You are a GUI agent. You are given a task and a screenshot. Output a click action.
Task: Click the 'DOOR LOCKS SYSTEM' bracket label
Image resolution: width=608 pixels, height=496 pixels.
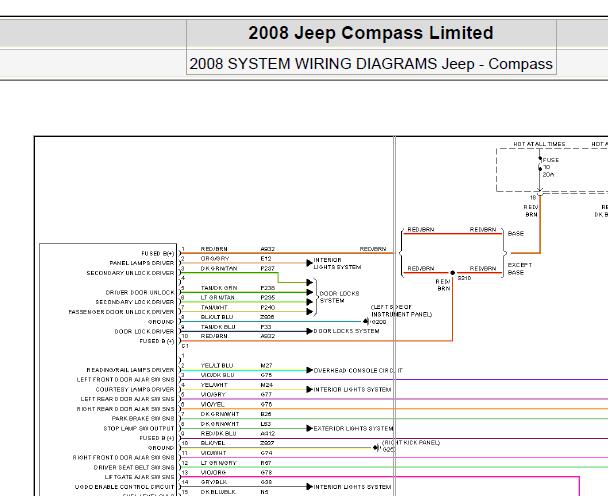pos(339,297)
